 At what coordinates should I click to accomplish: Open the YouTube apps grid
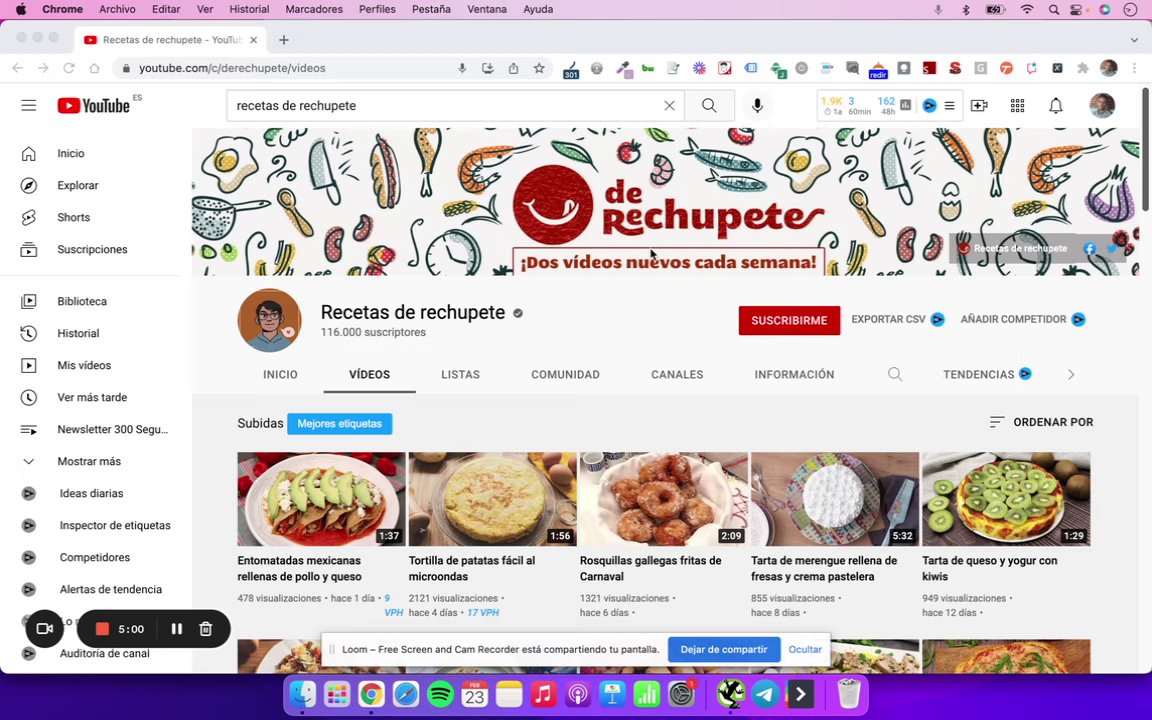[x=1018, y=106]
